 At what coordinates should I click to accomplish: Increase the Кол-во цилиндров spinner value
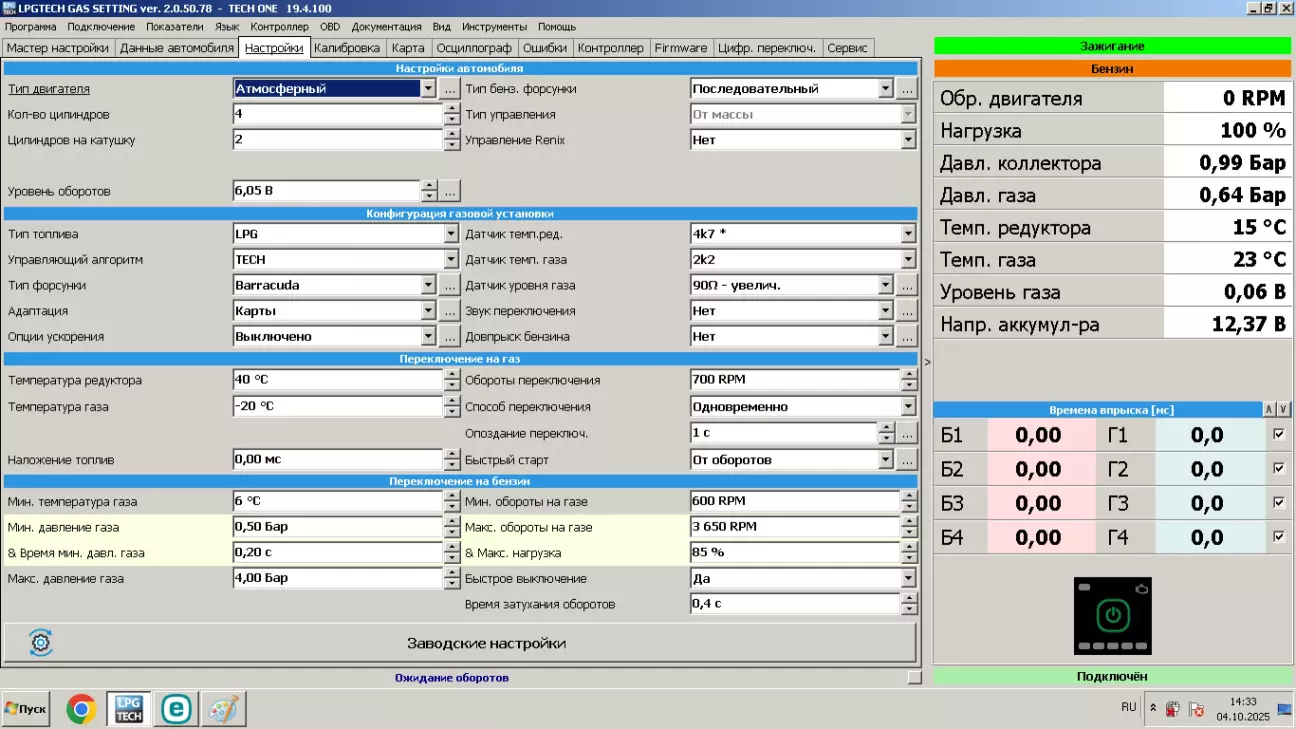451,109
